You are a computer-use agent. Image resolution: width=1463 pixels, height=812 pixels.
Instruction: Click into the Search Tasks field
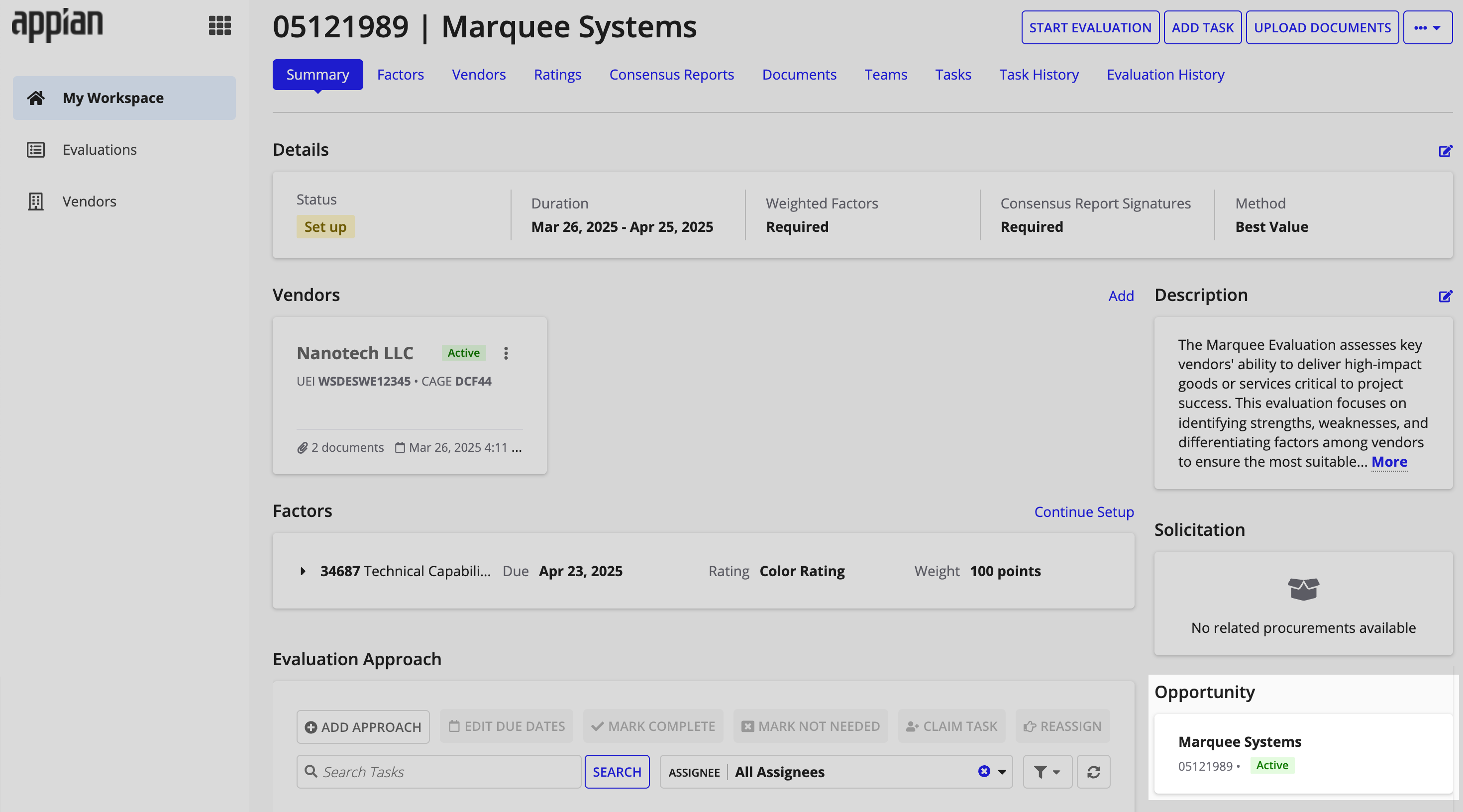438,772
